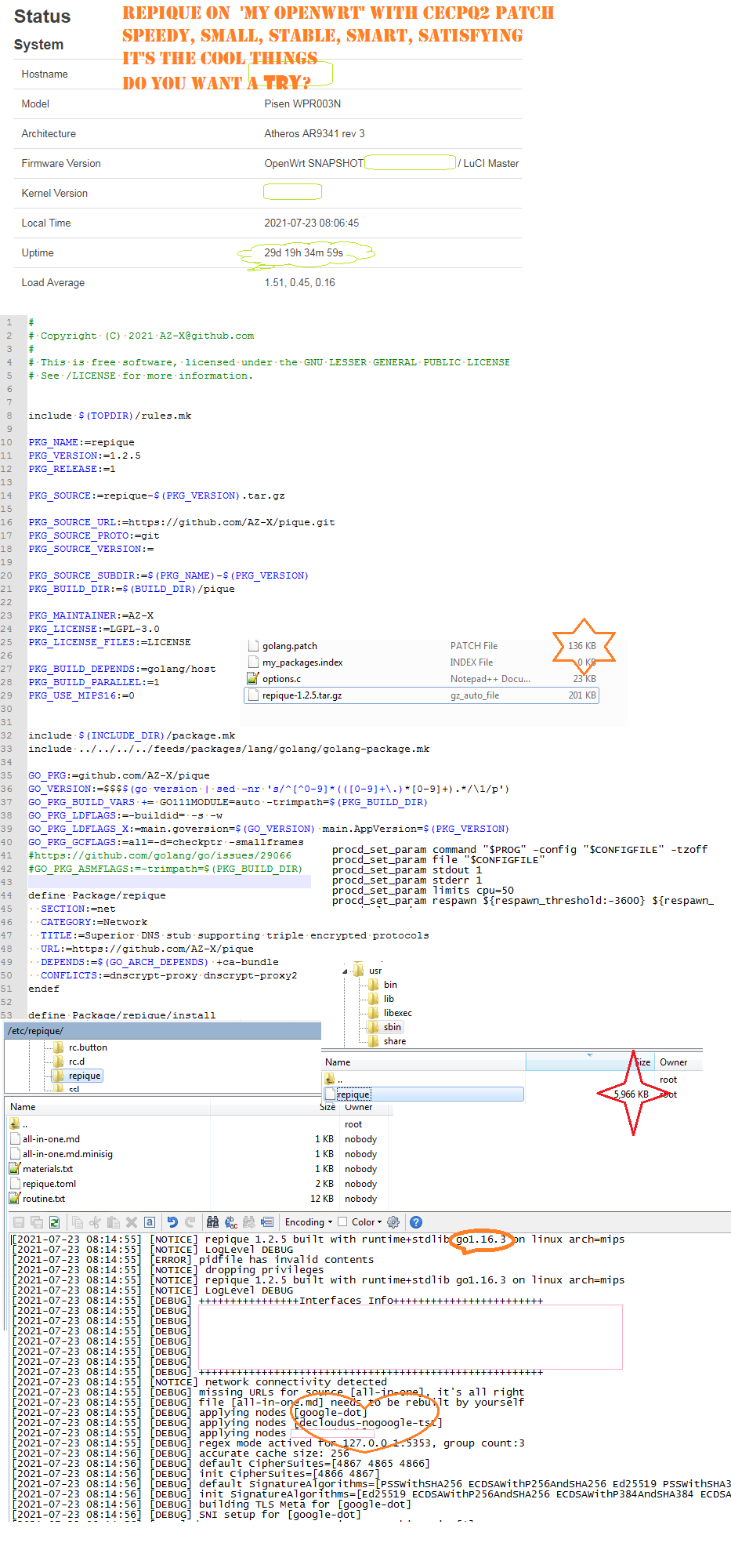Click the gray Redo arrow icon
Viewport: 731px width, 1568px height.
click(190, 1221)
